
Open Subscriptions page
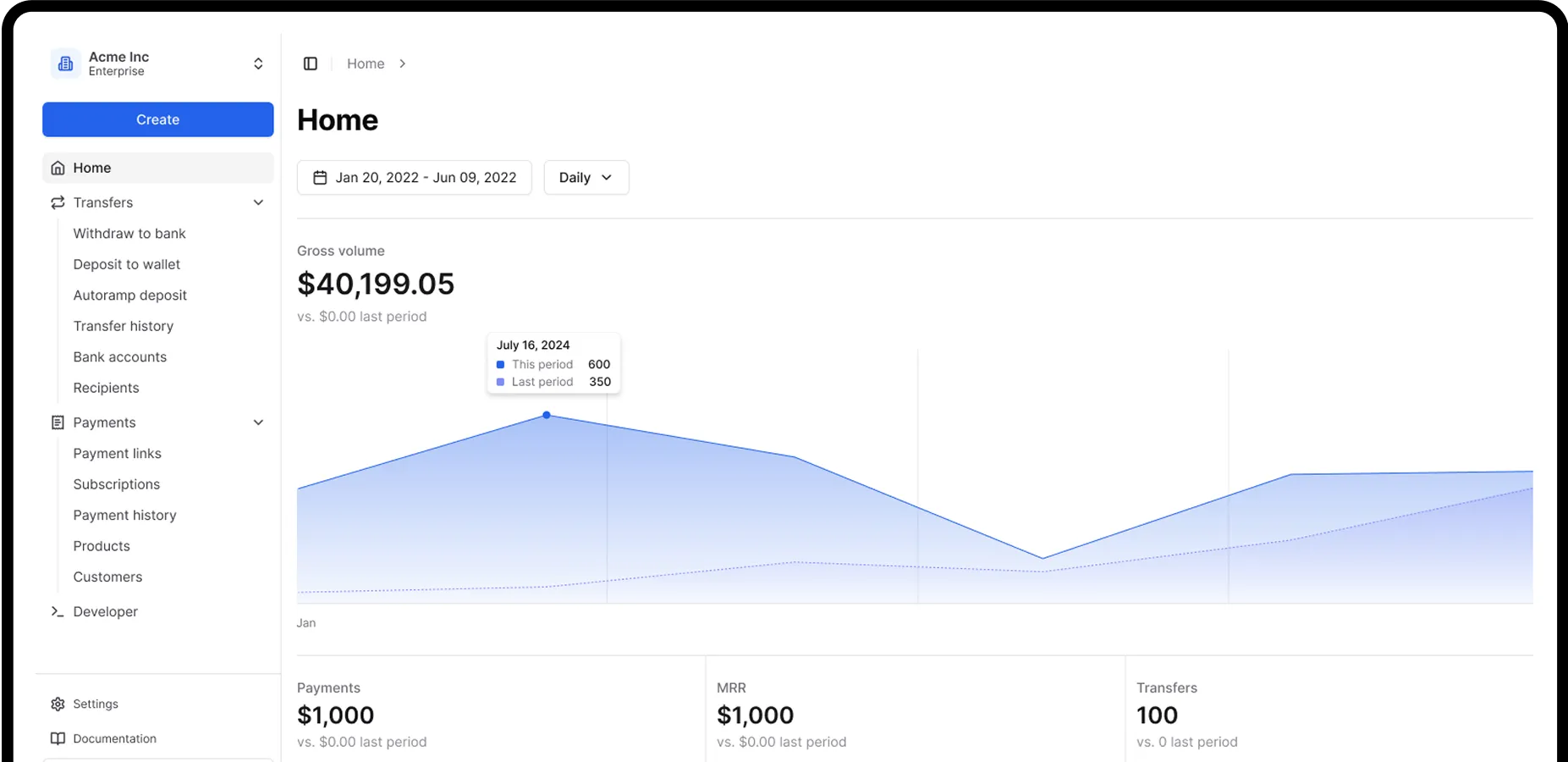[x=117, y=484]
